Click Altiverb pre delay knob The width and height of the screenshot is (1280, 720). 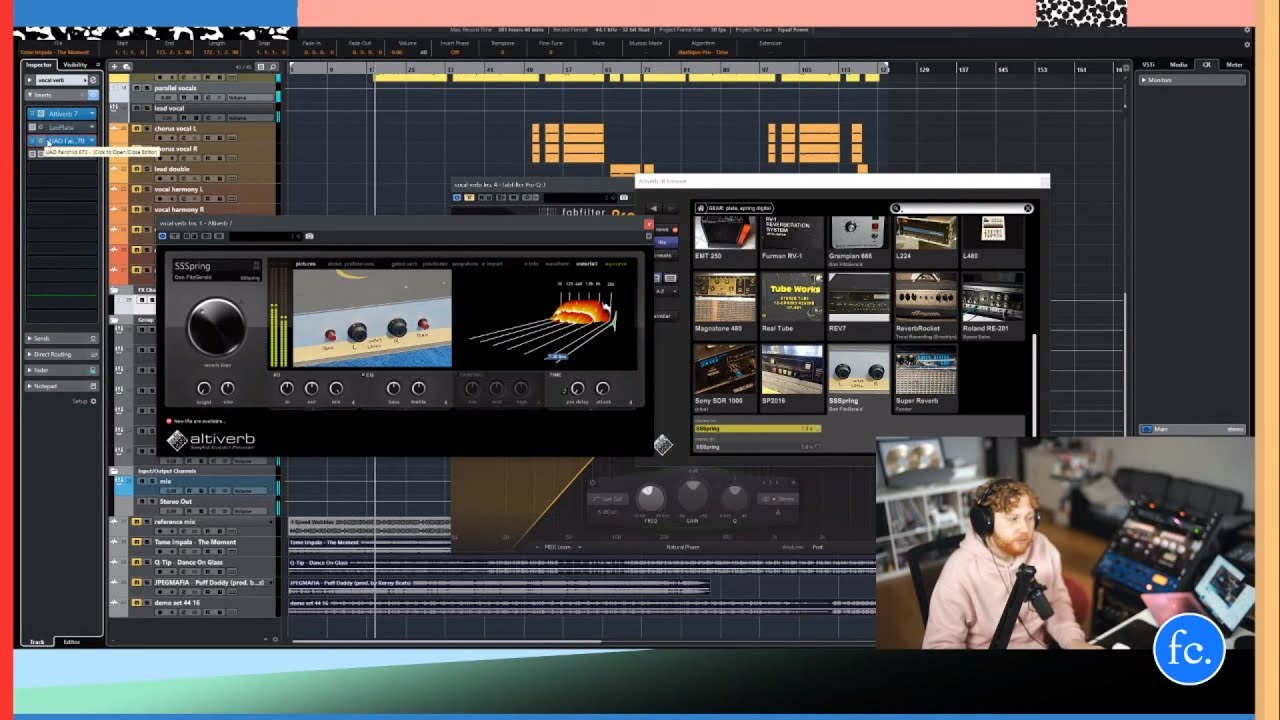577,388
